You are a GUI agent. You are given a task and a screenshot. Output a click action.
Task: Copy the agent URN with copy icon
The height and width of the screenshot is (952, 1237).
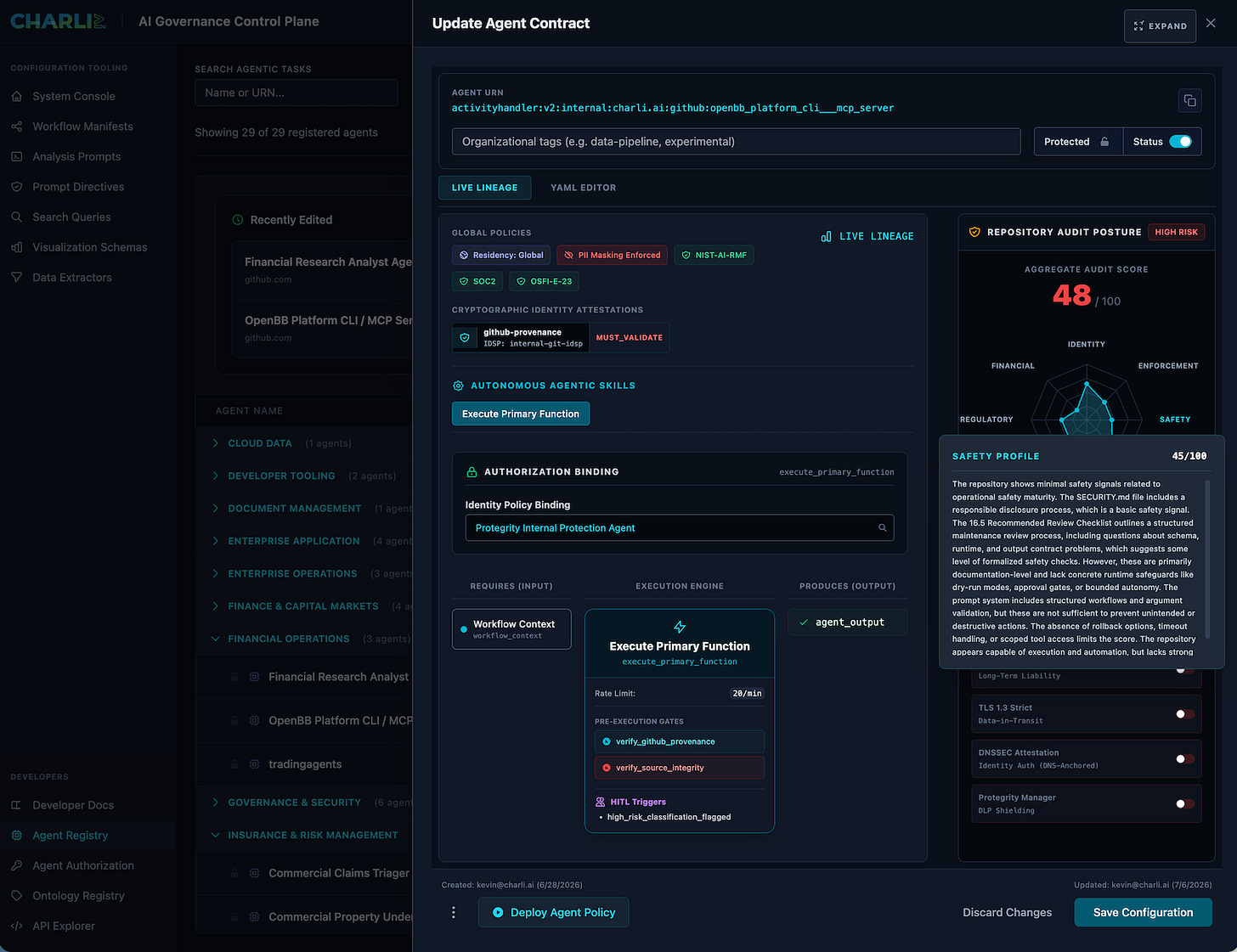point(1189,101)
